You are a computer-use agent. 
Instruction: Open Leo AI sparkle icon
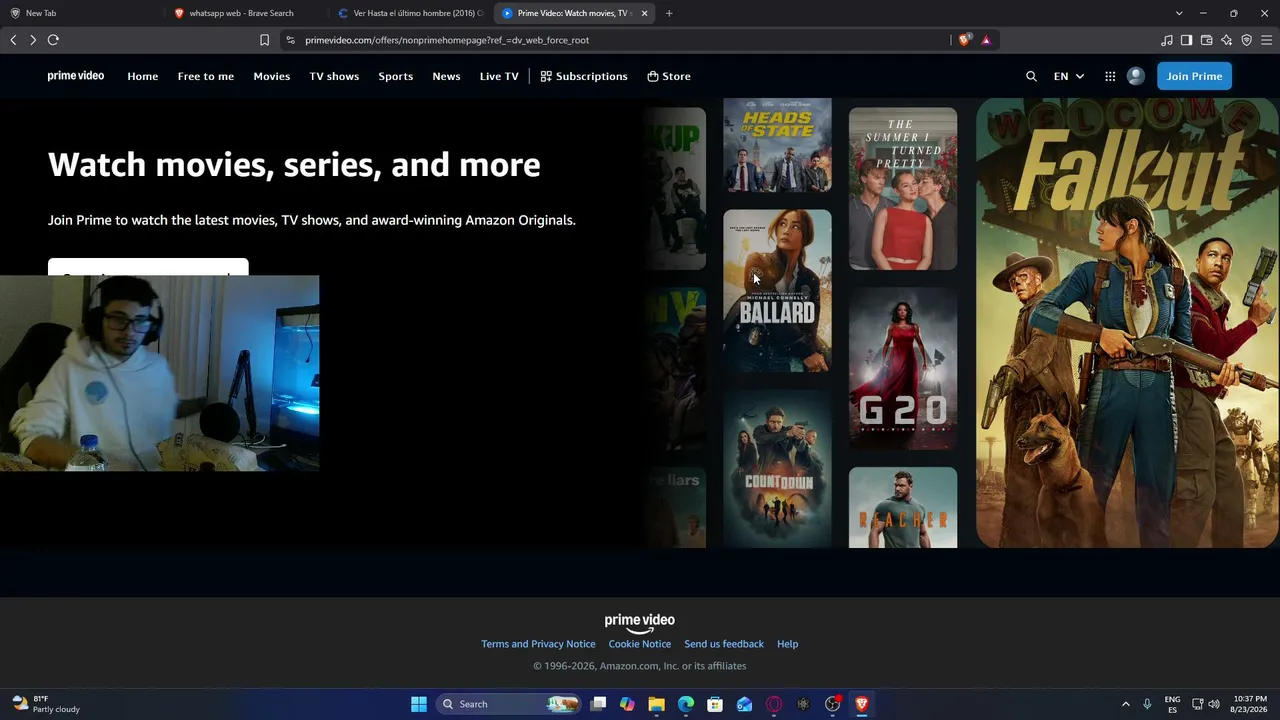(x=1227, y=40)
